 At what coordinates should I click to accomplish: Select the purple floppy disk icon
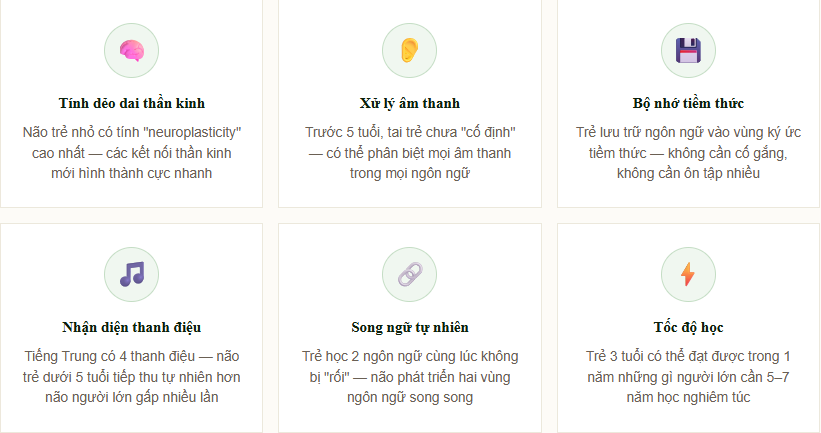tap(688, 50)
